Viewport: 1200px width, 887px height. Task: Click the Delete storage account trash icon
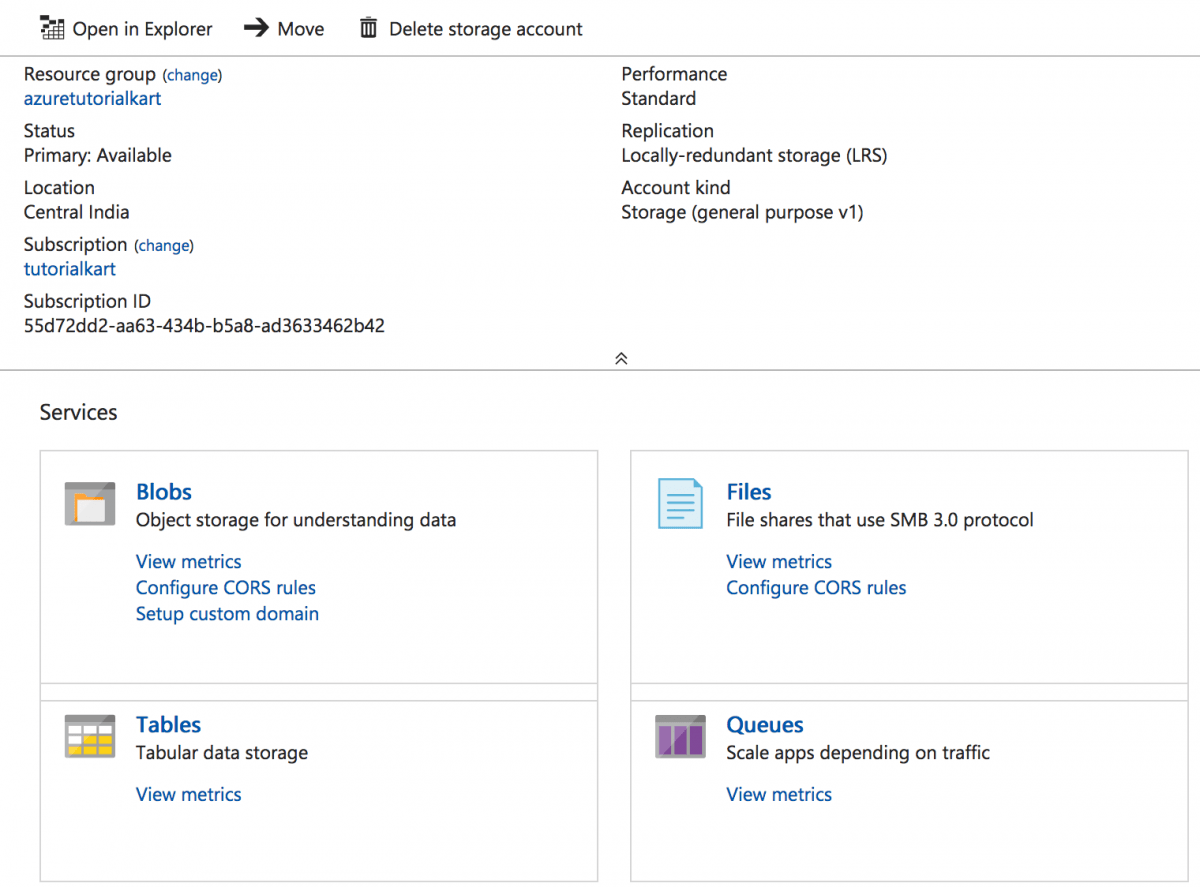click(368, 28)
